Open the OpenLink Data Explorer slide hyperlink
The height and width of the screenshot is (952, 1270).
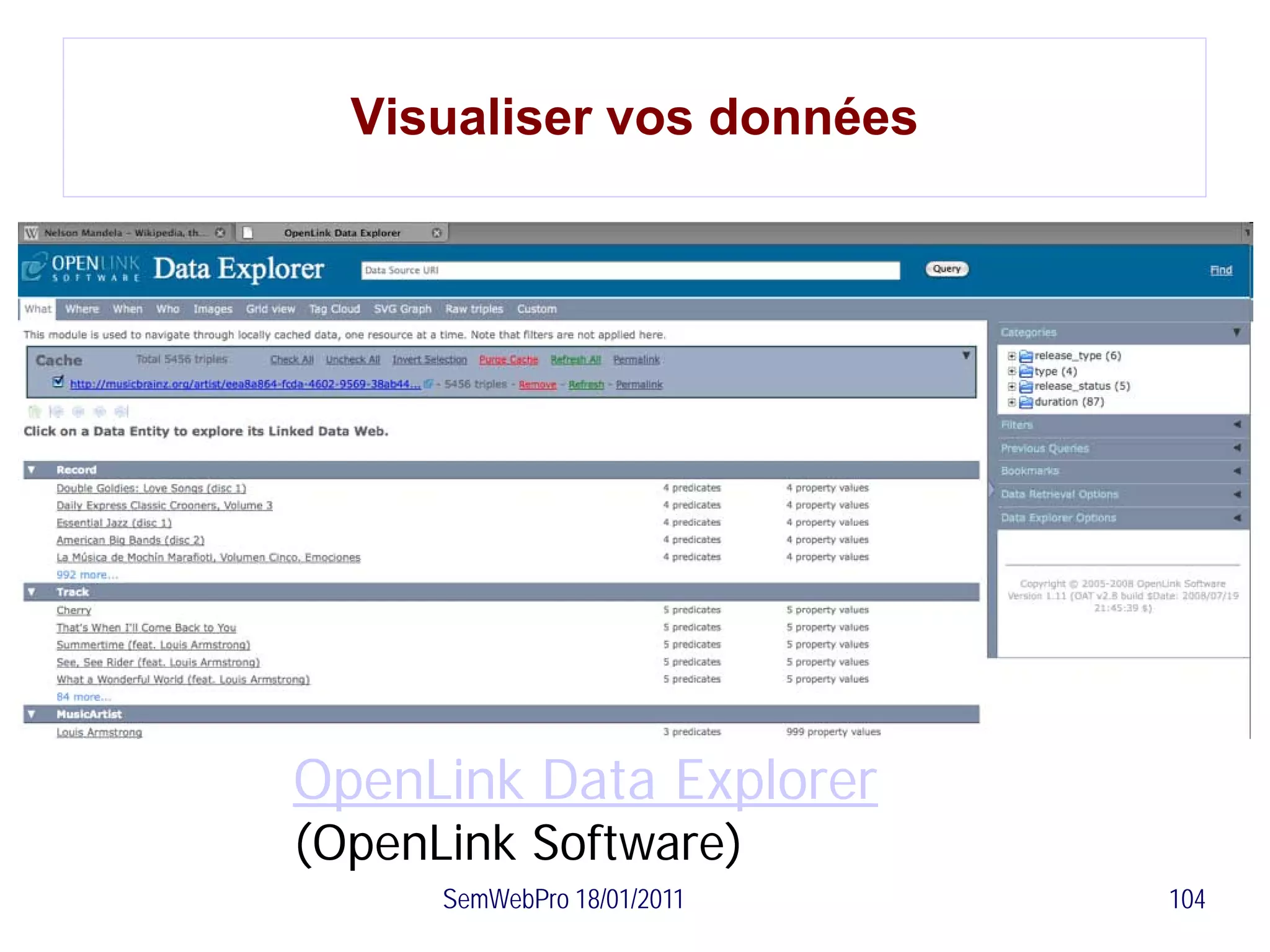click(x=585, y=781)
